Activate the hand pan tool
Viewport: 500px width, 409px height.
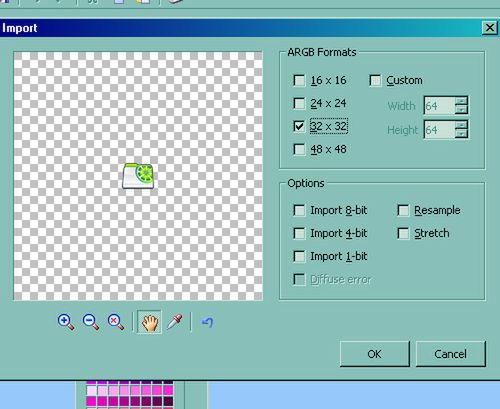pyautogui.click(x=149, y=322)
